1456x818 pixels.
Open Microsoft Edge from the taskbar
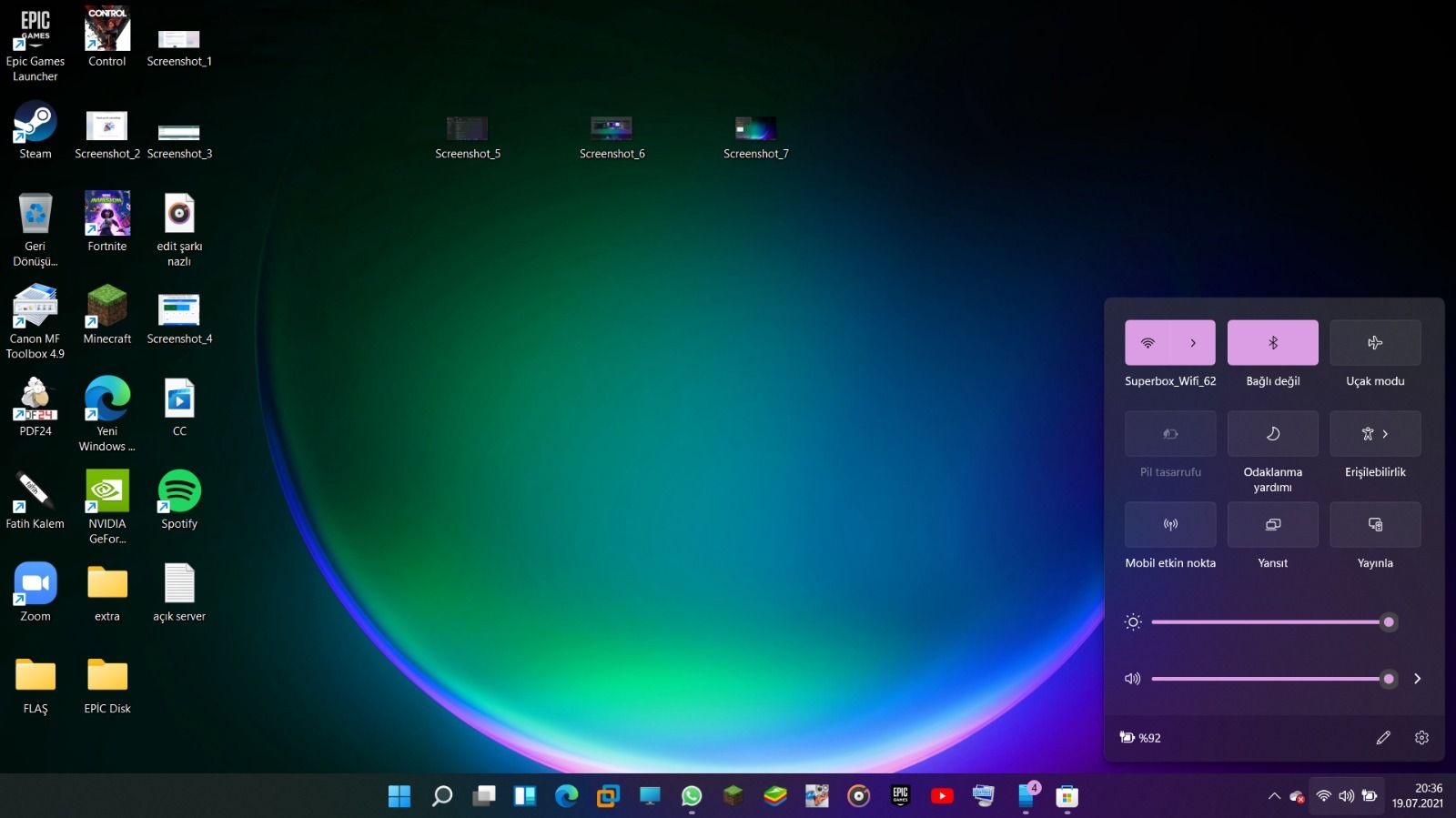[567, 796]
